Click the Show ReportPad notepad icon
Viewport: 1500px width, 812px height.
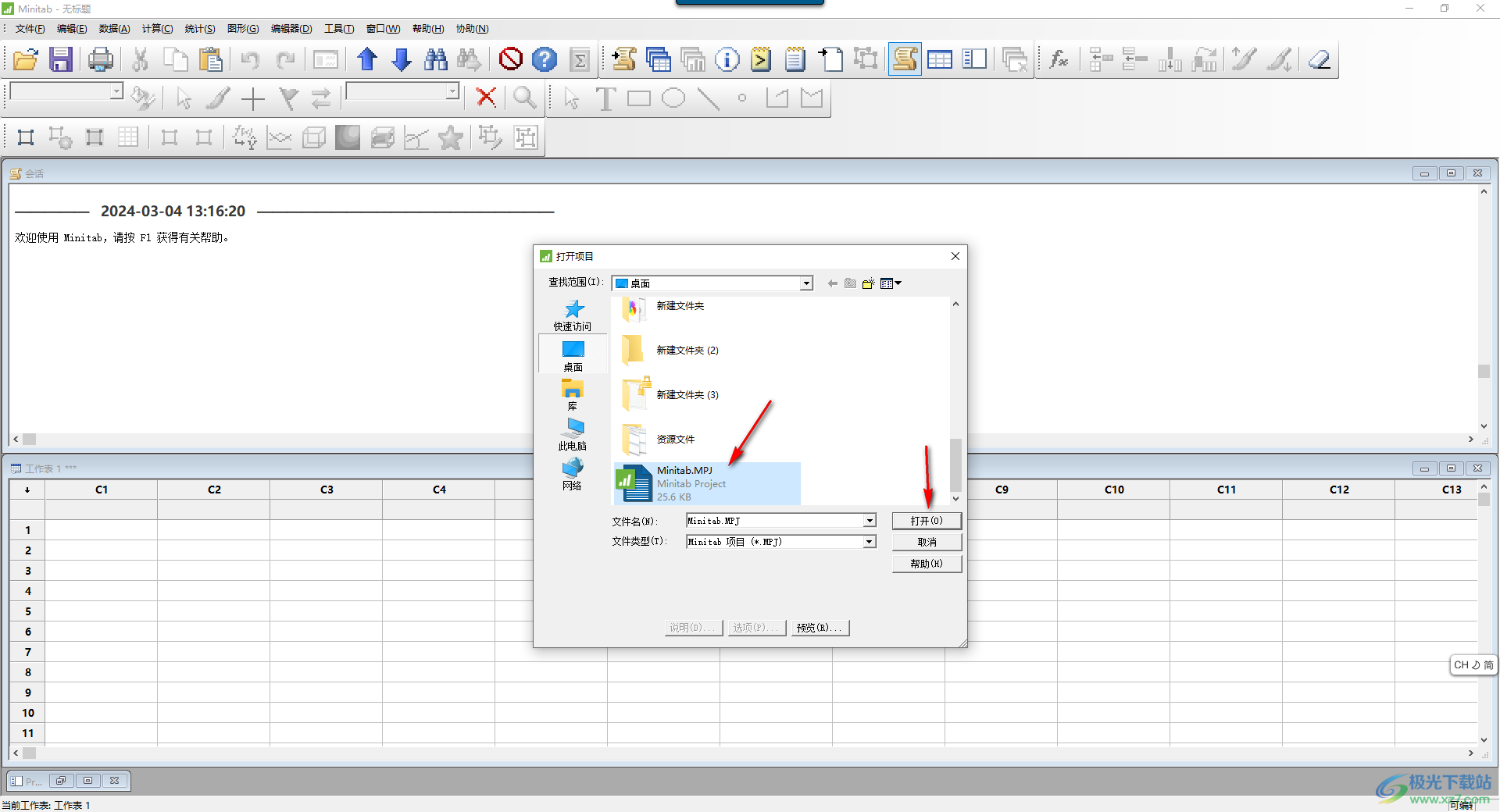795,59
